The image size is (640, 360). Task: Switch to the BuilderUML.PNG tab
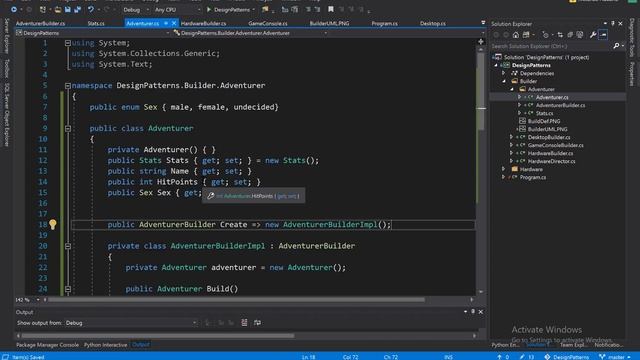click(x=329, y=23)
